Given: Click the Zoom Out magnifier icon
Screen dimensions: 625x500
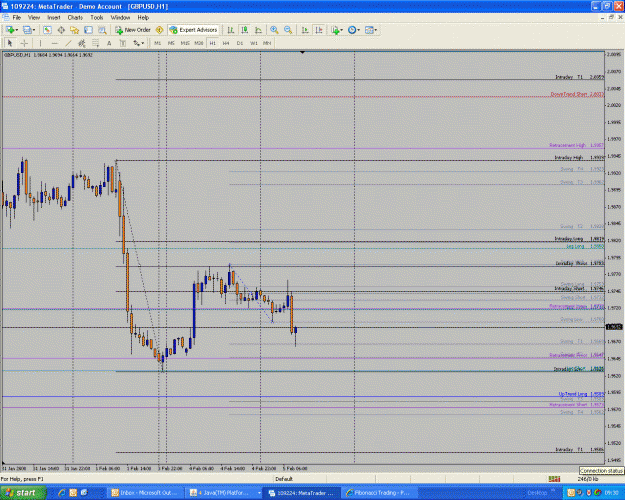Looking at the screenshot, I should (288, 30).
